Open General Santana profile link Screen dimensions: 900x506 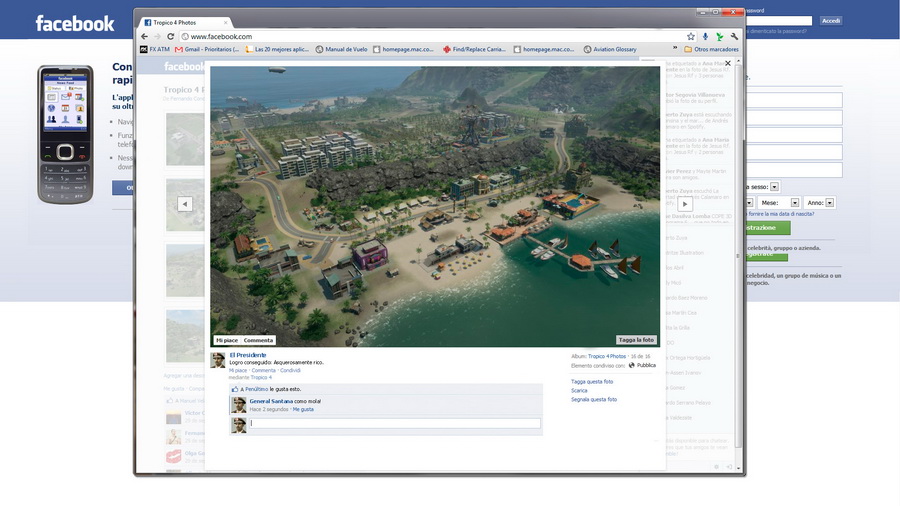click(271, 401)
